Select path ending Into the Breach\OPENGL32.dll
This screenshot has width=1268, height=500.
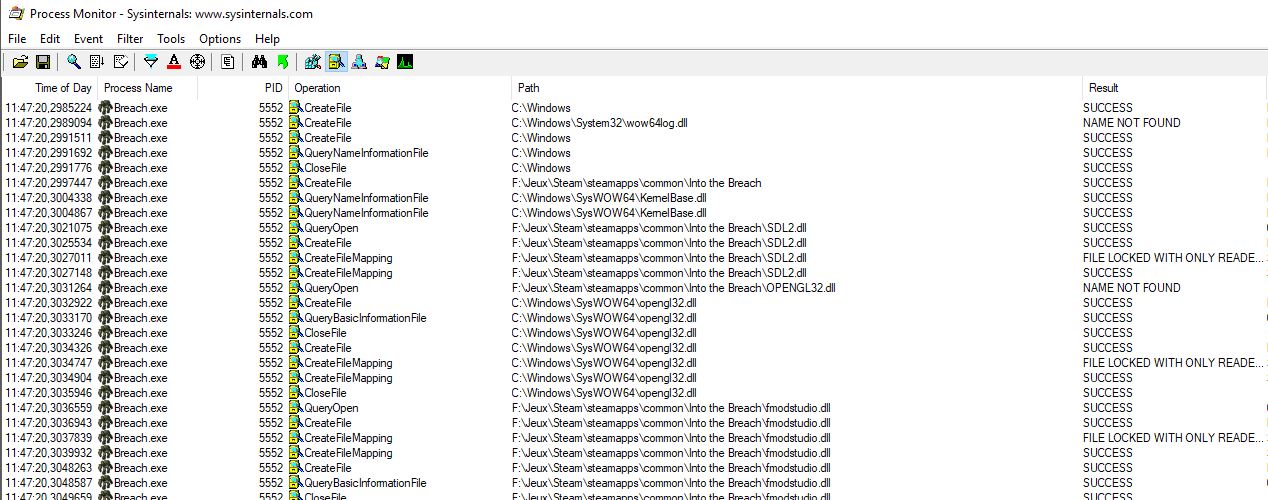[673, 288]
